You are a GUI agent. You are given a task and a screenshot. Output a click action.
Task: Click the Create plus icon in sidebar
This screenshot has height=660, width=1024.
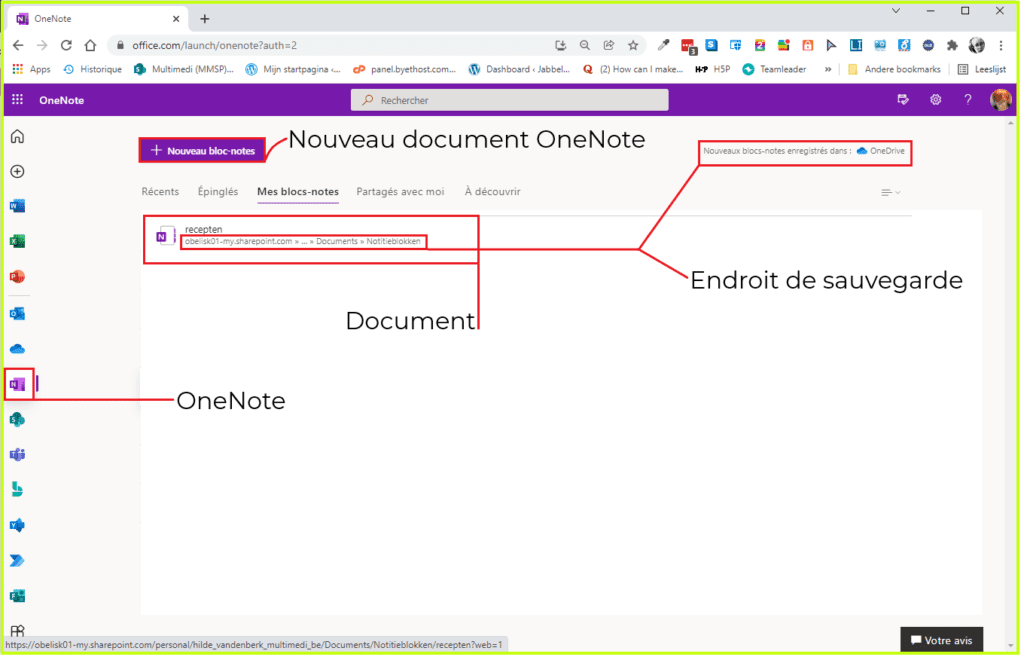(18, 172)
